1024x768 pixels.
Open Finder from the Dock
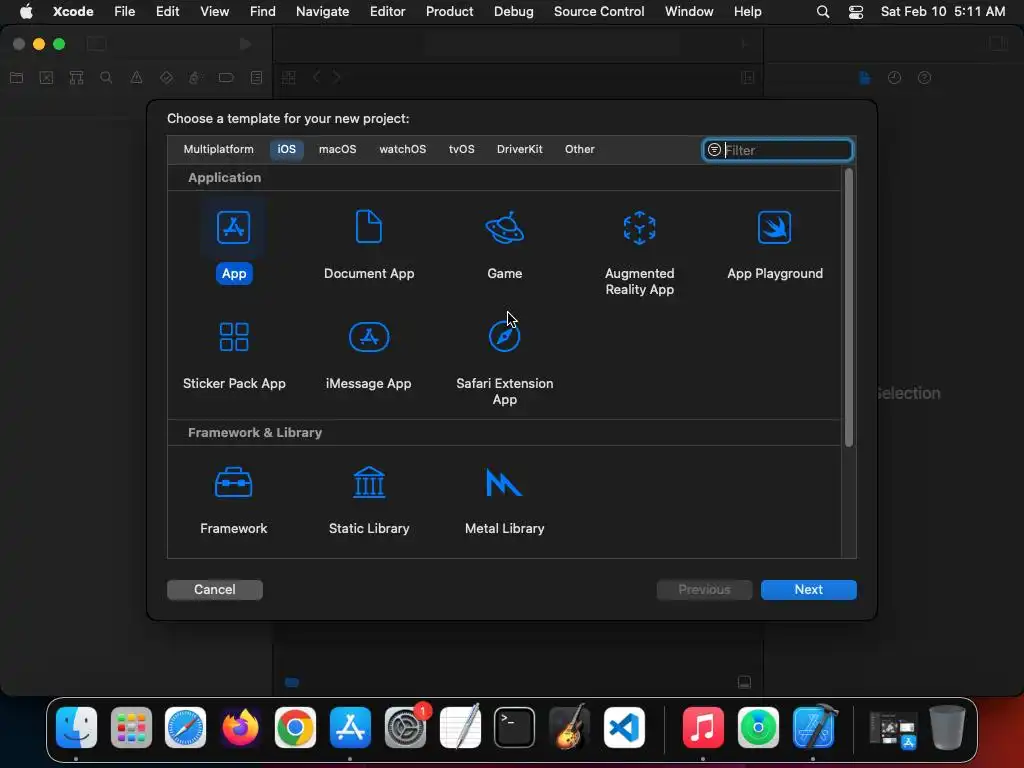pyautogui.click(x=76, y=727)
